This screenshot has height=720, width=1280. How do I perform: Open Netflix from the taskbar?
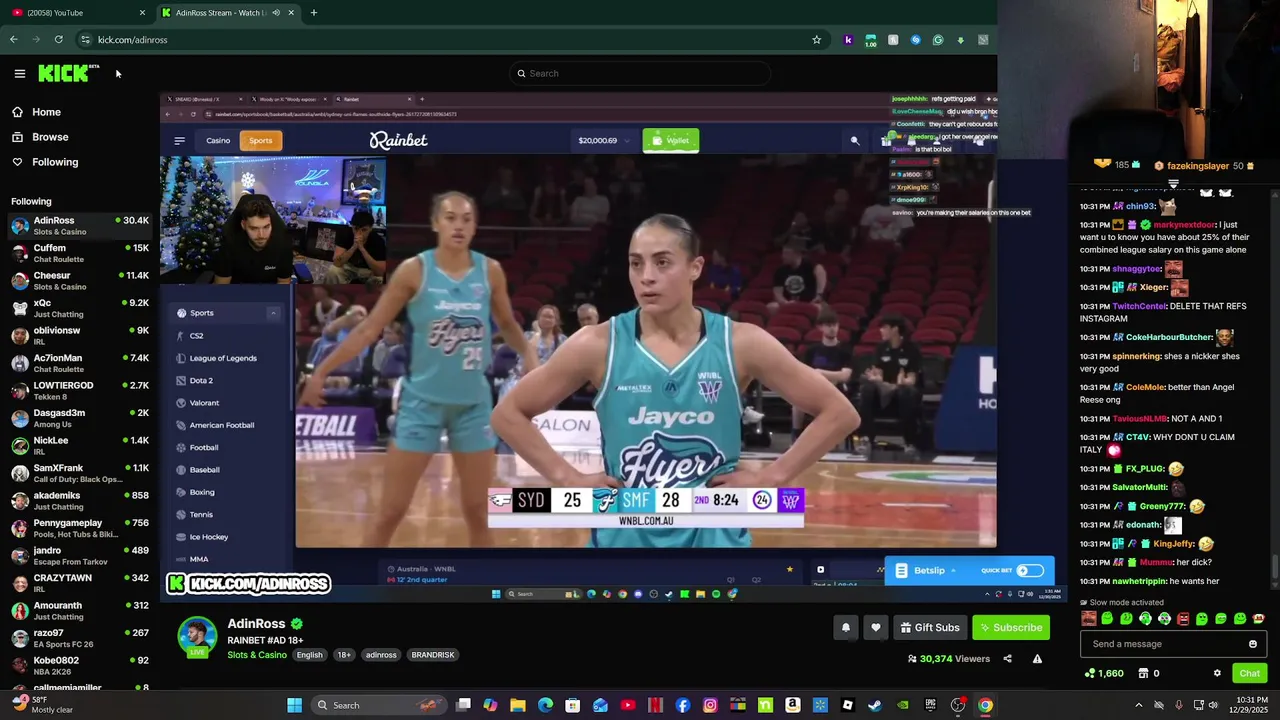tap(655, 705)
